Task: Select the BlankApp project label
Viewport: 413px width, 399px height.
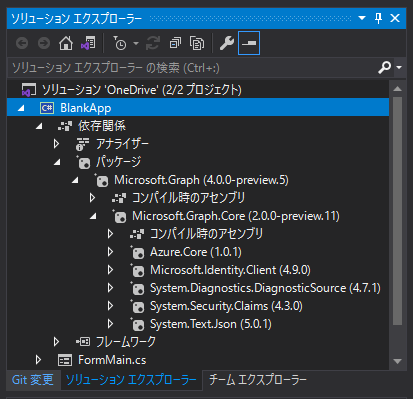Action: (x=86, y=108)
